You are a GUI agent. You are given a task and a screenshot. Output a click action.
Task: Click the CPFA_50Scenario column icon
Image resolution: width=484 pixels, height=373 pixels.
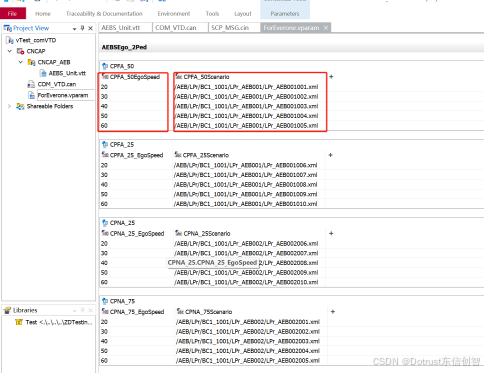pyautogui.click(x=179, y=77)
